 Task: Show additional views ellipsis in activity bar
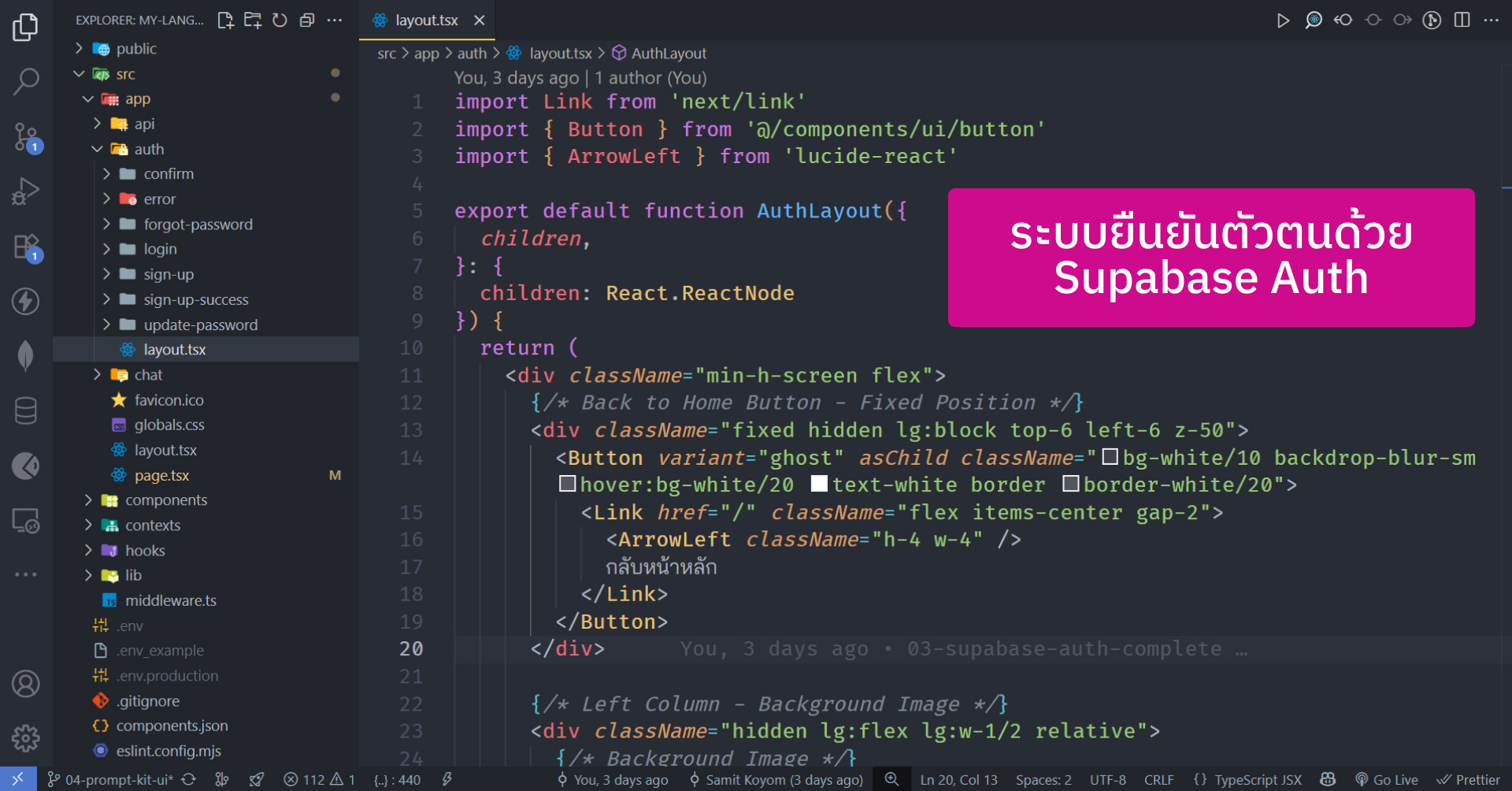click(x=25, y=574)
